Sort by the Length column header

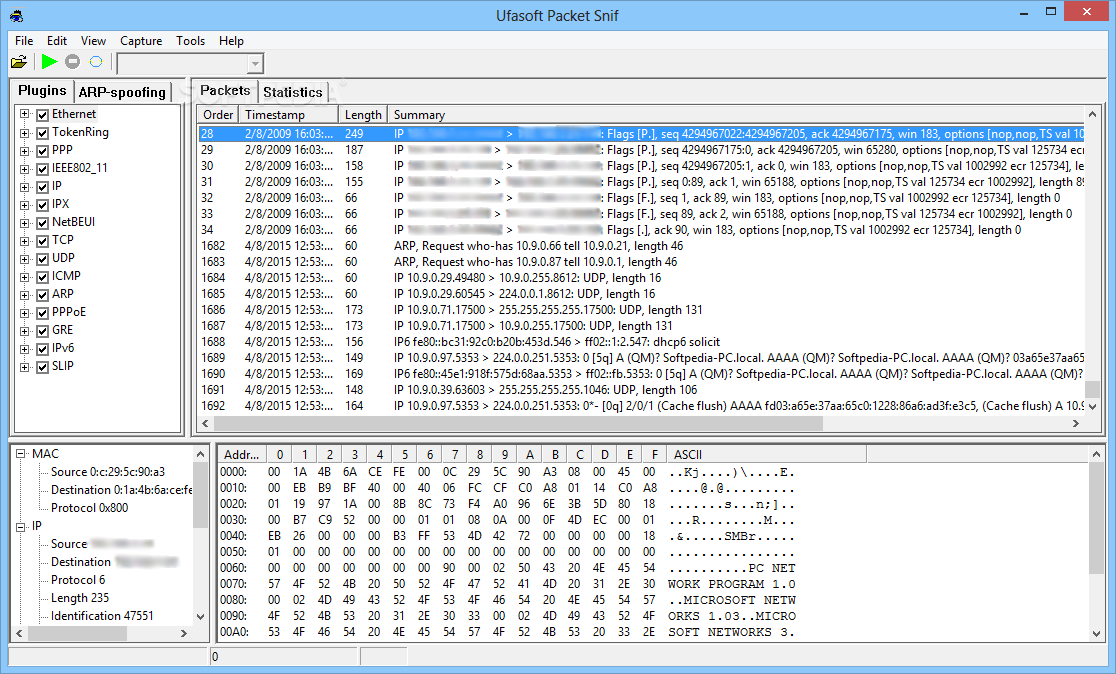[x=363, y=115]
